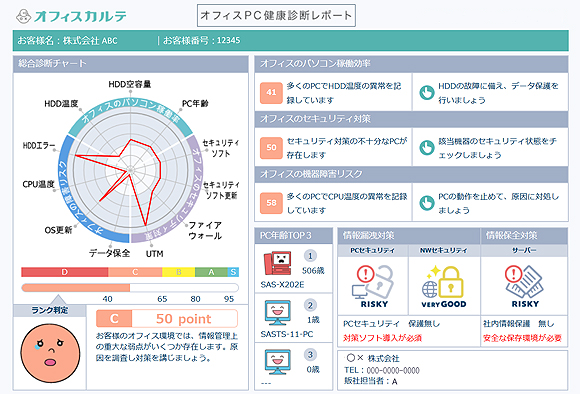Click the ファイアウォール radar axis label
This screenshot has height=394, width=580.
pyautogui.click(x=205, y=230)
